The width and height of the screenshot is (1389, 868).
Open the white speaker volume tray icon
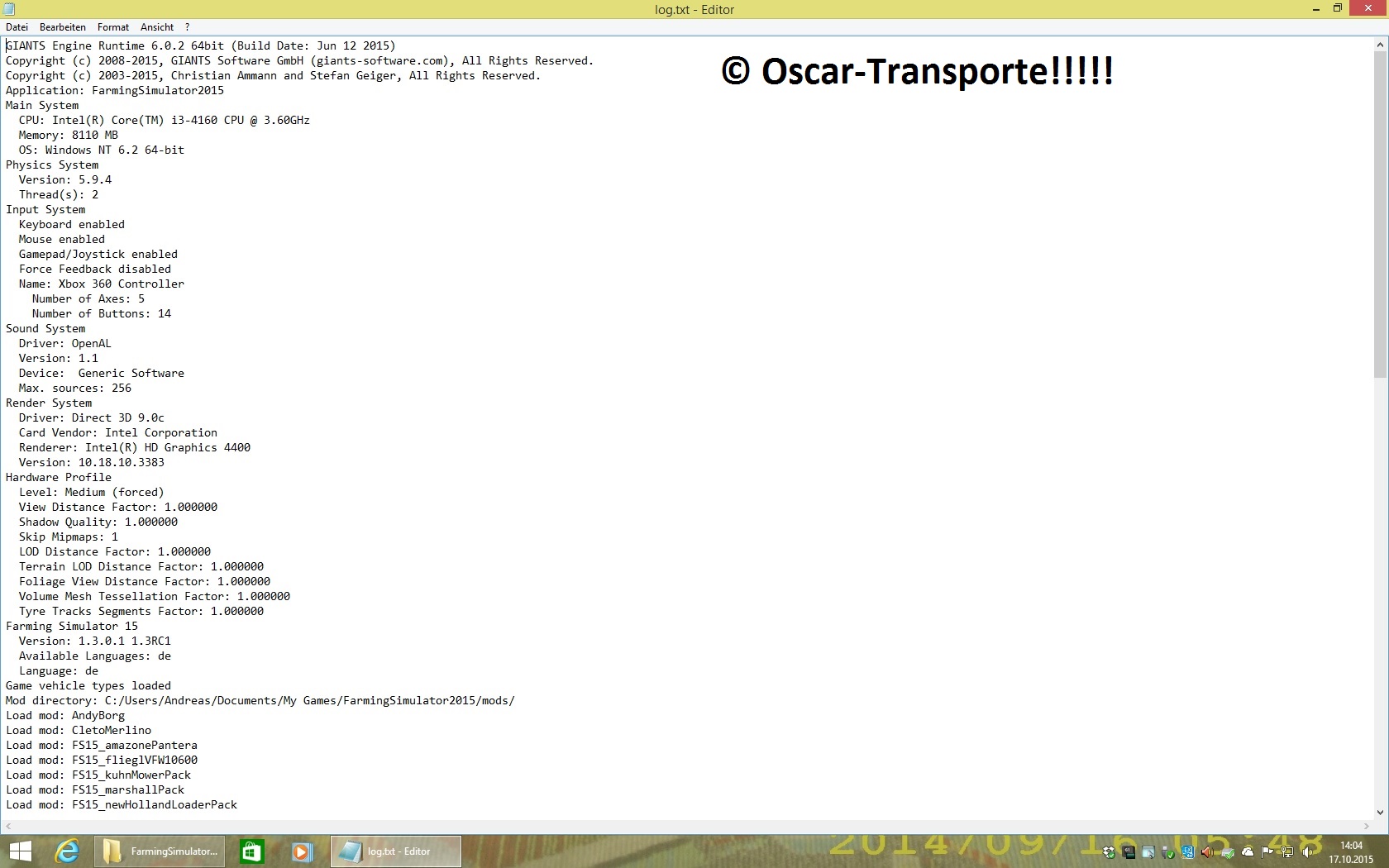[1307, 852]
